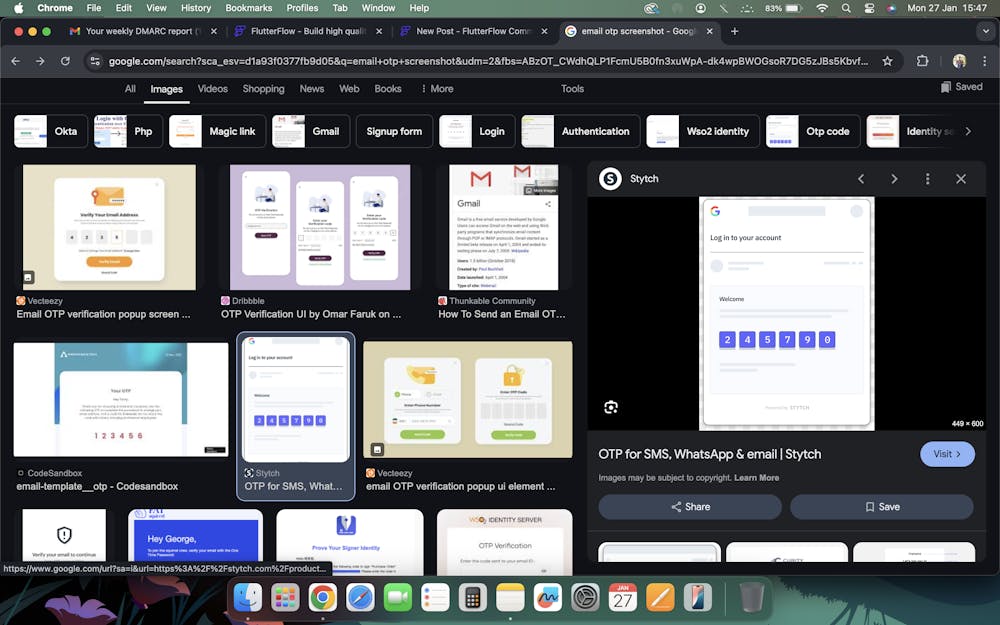Expand the Chrome tab search chevron
Viewport: 1000px width, 625px height.
click(985, 31)
